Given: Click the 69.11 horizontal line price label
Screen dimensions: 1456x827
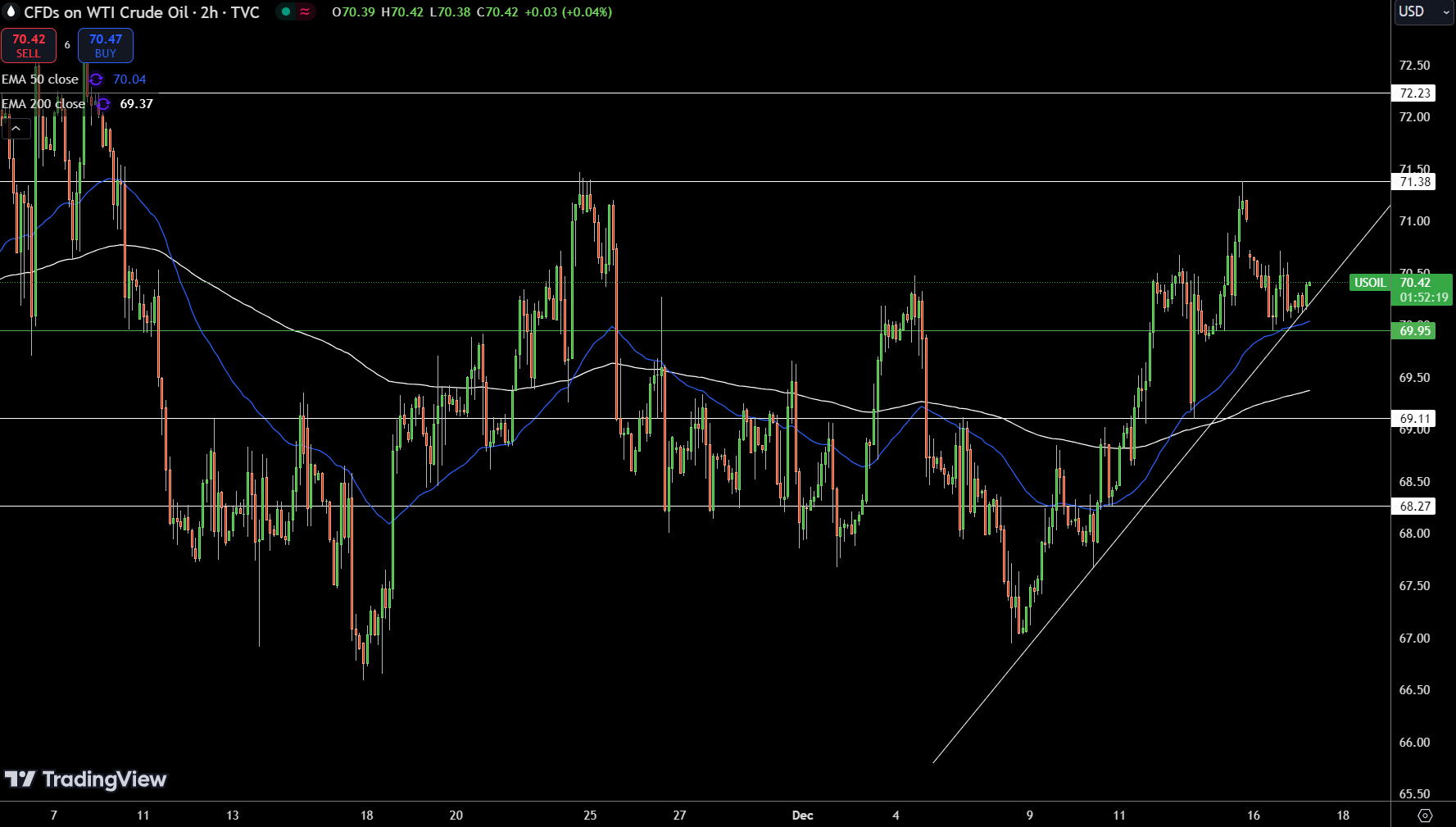Looking at the screenshot, I should pos(1414,419).
